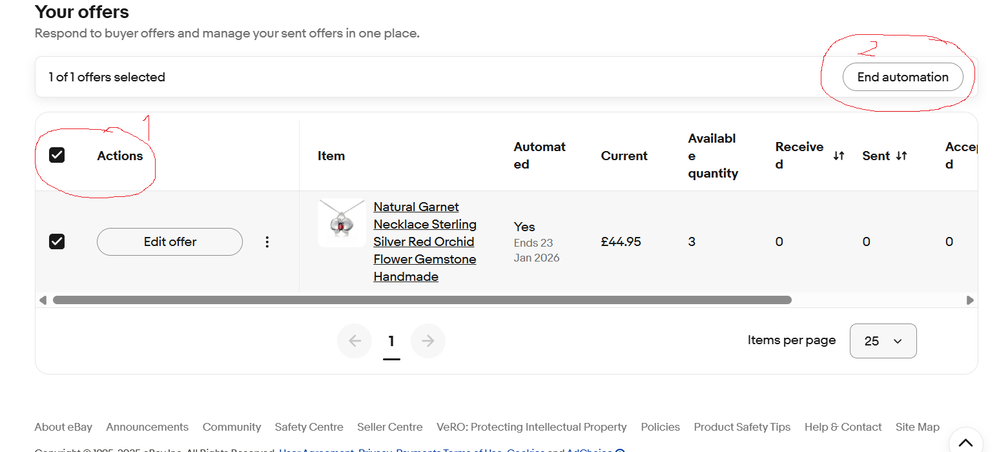Expand the Items per page dropdown
The height and width of the screenshot is (452, 999).
click(x=882, y=341)
